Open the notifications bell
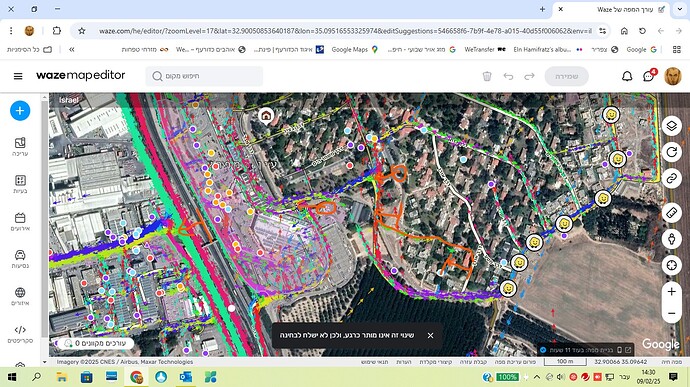The height and width of the screenshot is (387, 690). click(627, 76)
